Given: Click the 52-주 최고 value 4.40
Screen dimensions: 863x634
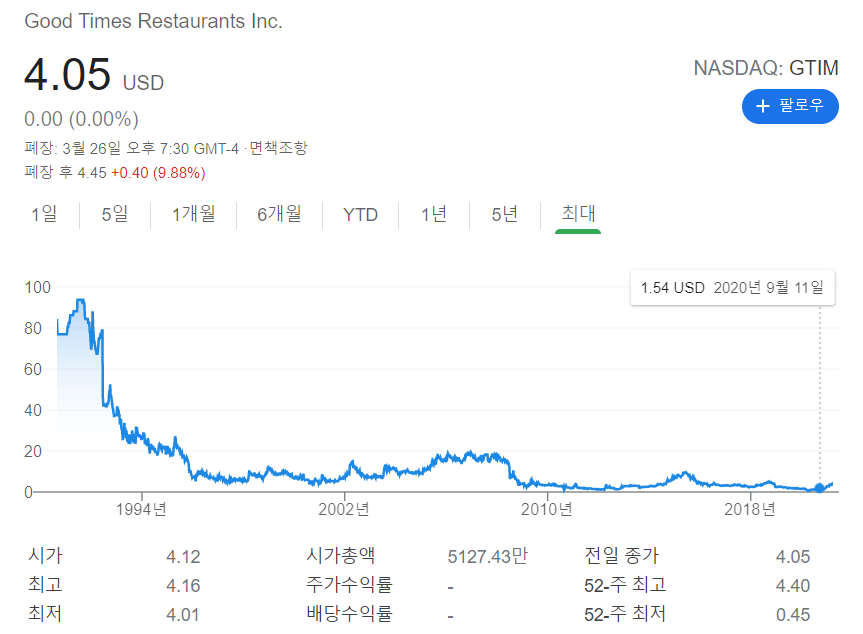Looking at the screenshot, I should 793,586.
